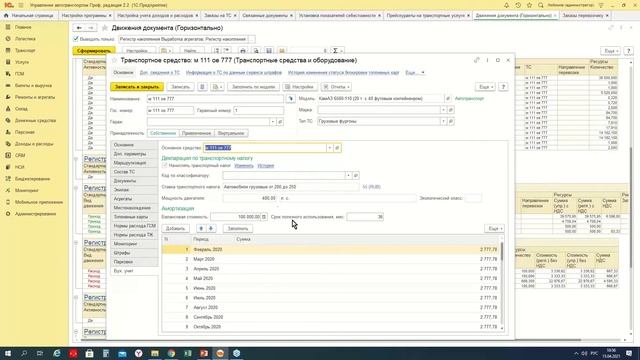This screenshot has height=360, width=640.
Task: Switch to Связанные документы tab
Action: pos(267,15)
